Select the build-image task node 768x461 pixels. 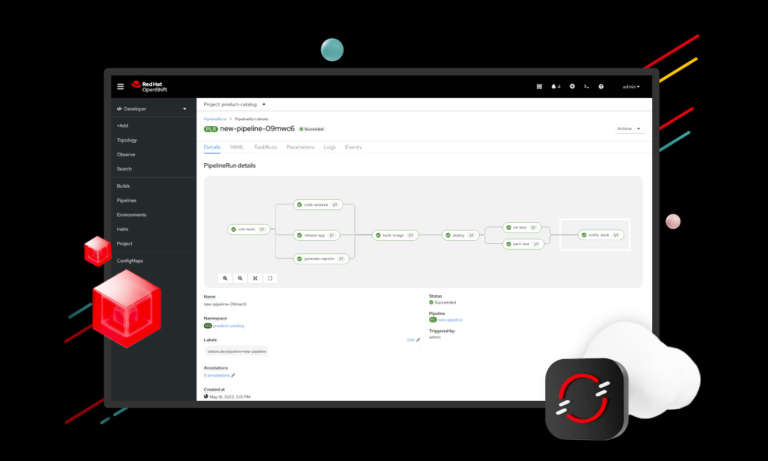coord(395,235)
